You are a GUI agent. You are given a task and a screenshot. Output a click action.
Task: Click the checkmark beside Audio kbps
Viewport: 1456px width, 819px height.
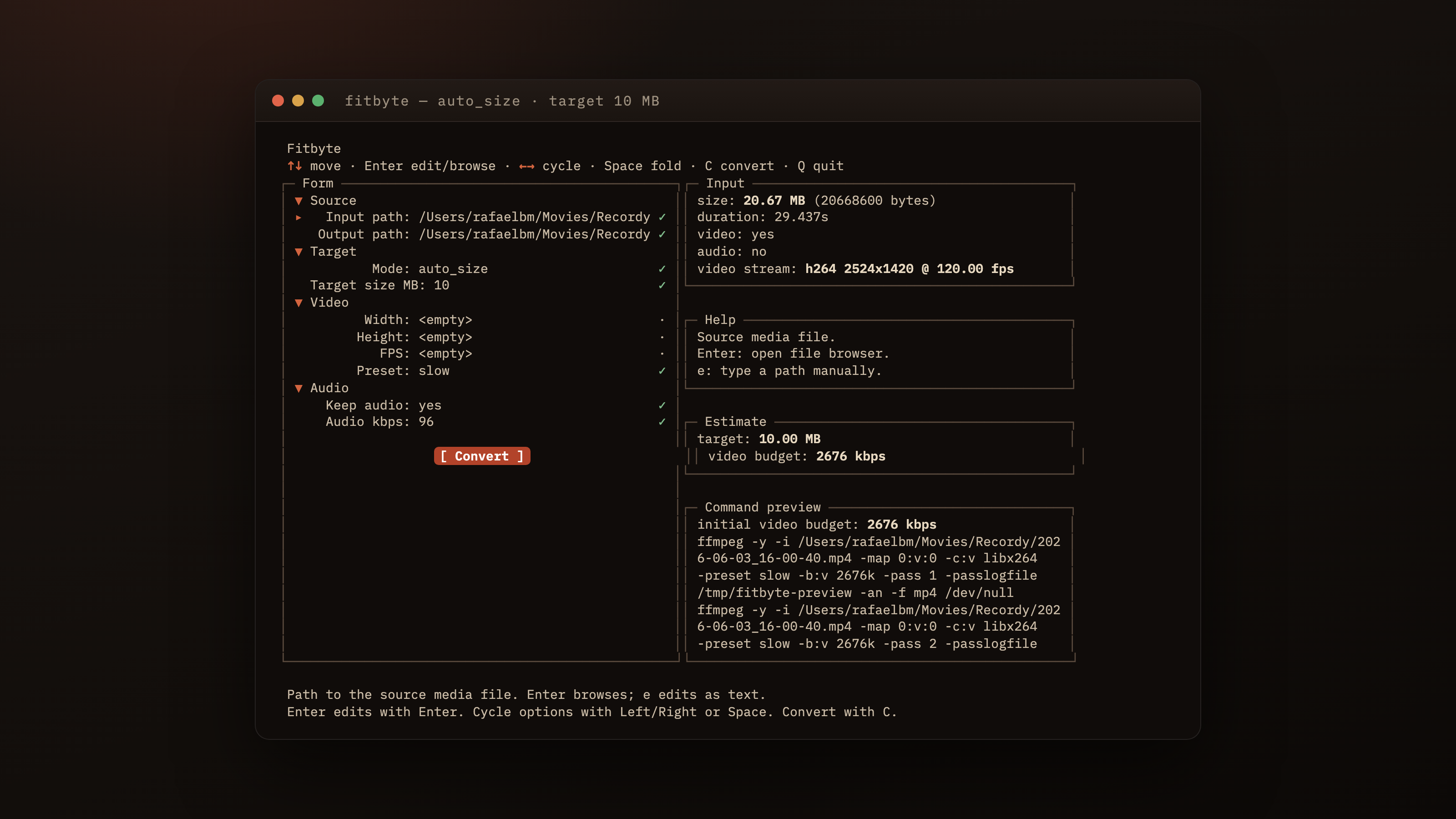point(662,422)
